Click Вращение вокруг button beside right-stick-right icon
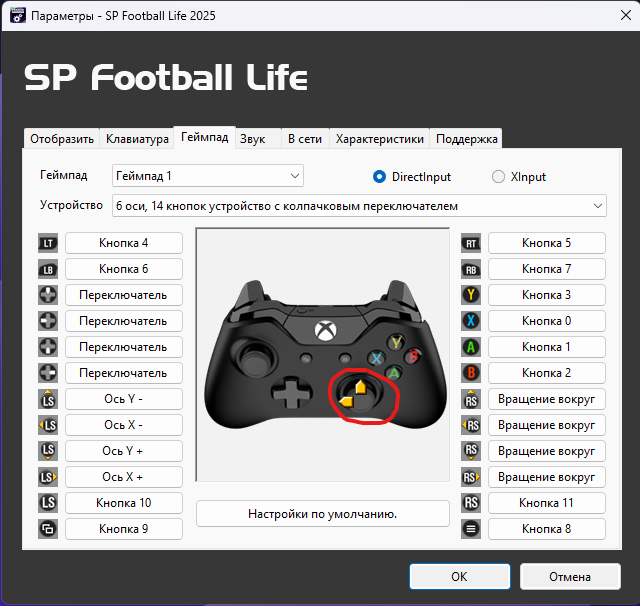Image resolution: width=640 pixels, height=606 pixels. coord(547,477)
